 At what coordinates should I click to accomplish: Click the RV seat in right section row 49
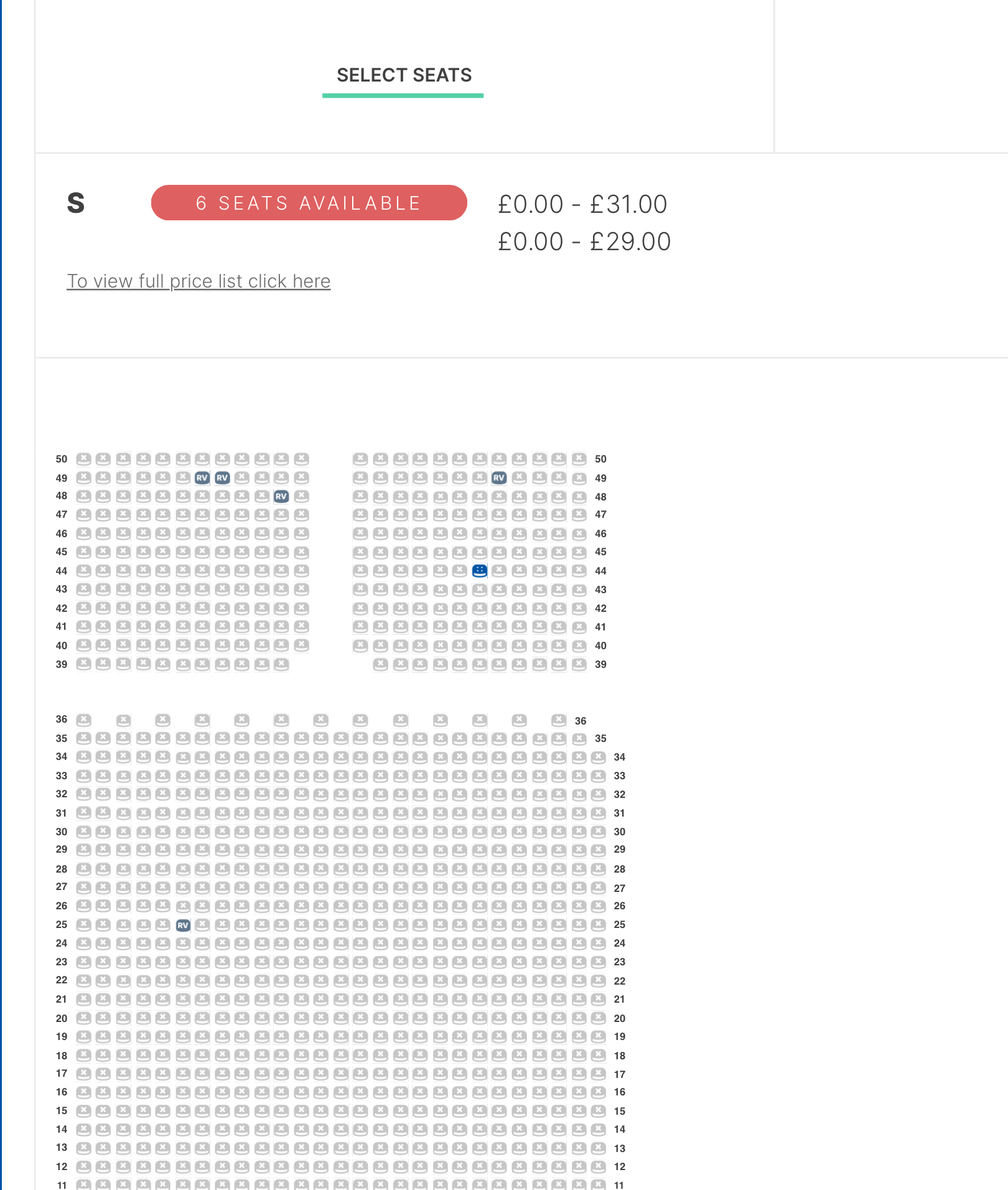click(x=499, y=477)
